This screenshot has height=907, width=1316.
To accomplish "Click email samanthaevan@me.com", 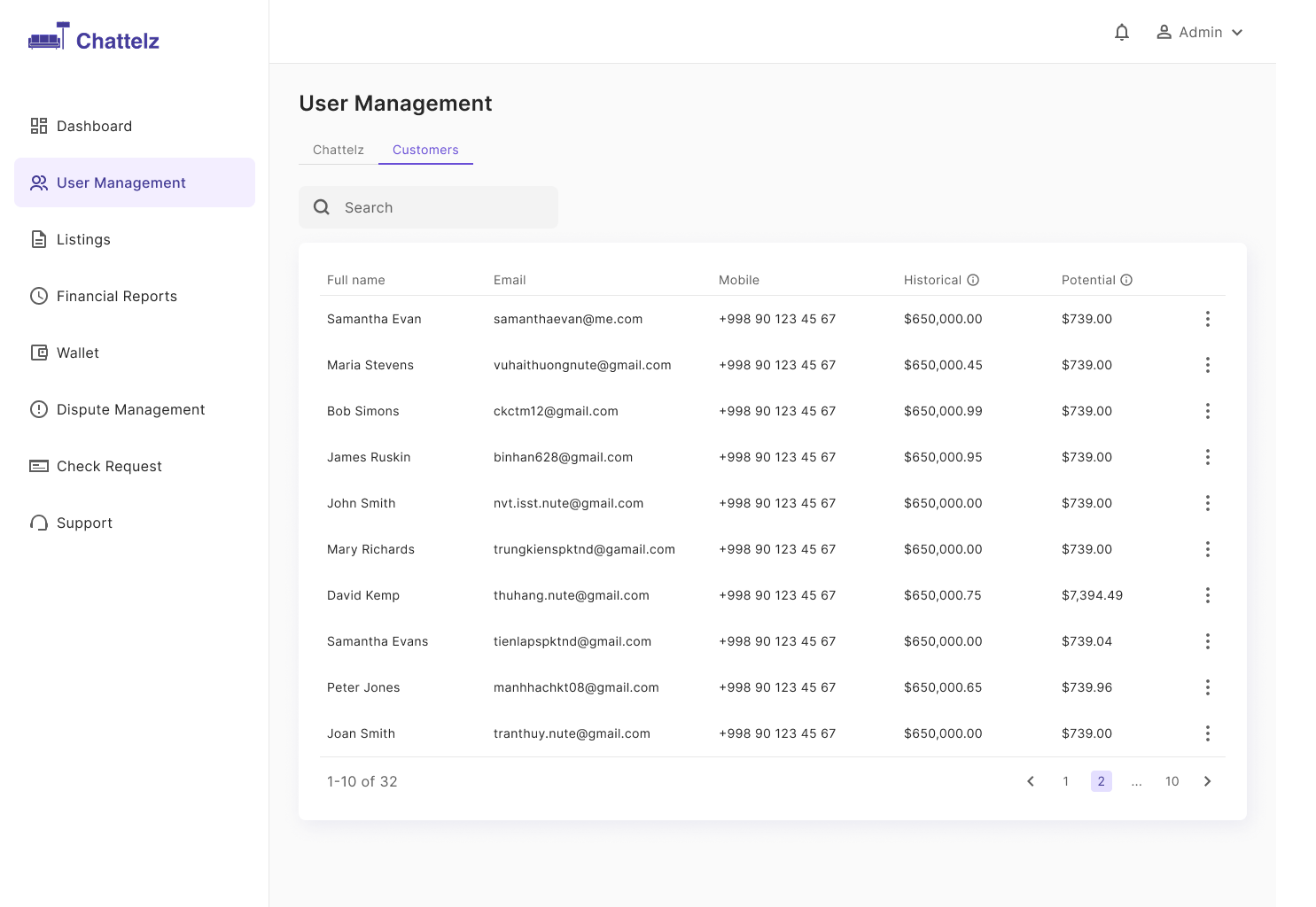I will tap(568, 319).
